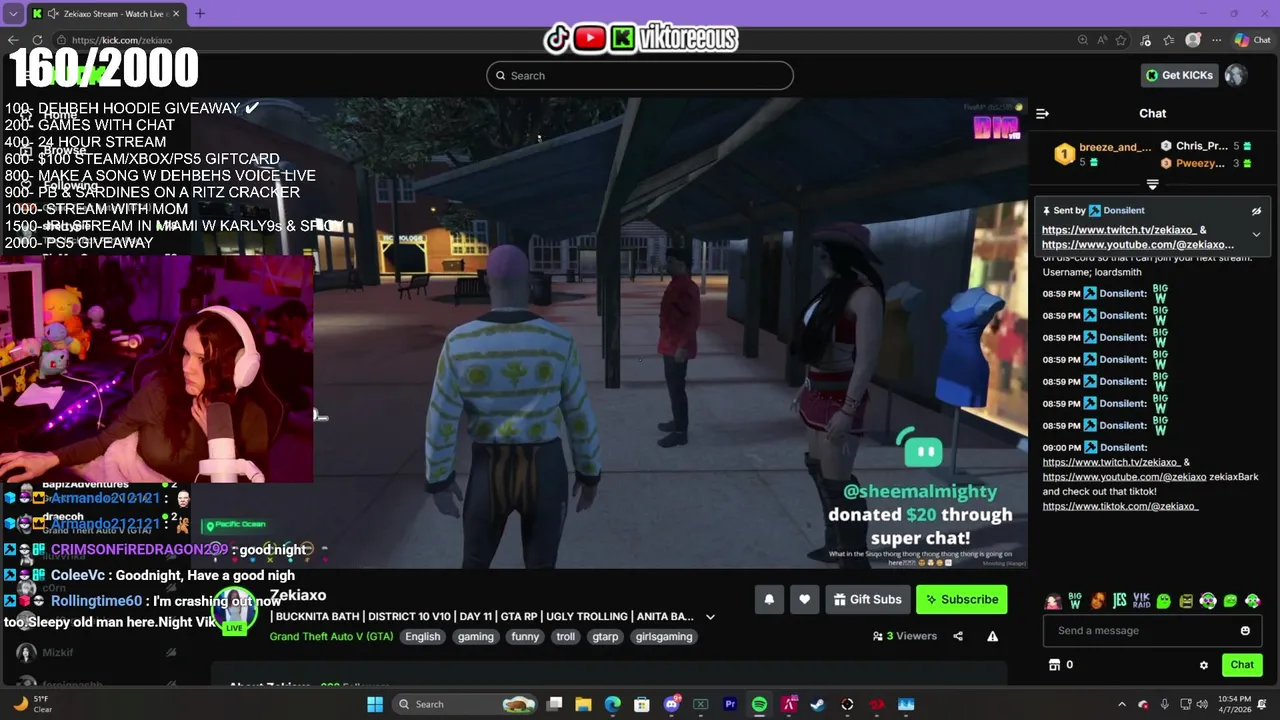The width and height of the screenshot is (1280, 720).
Task: Open the Grand Theft Auto V category link
Action: (331, 636)
